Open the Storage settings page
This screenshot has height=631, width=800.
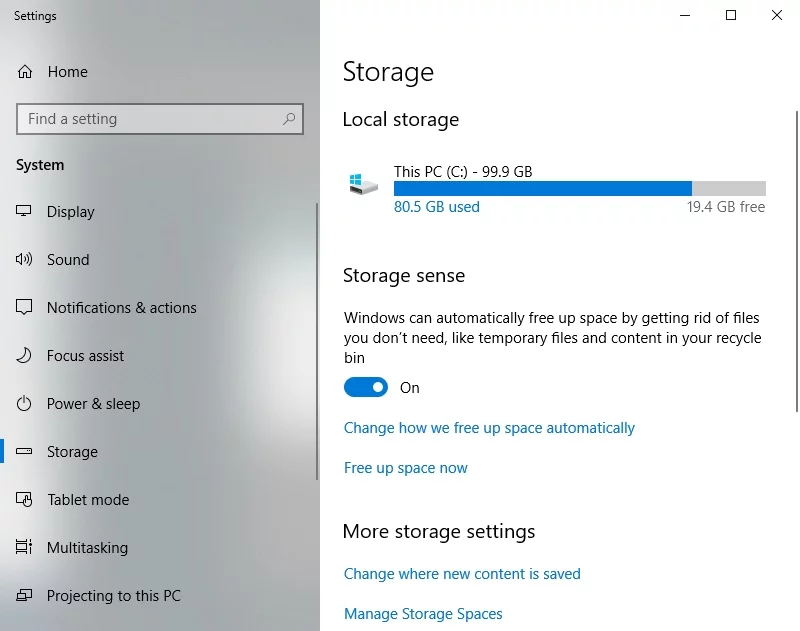72,452
